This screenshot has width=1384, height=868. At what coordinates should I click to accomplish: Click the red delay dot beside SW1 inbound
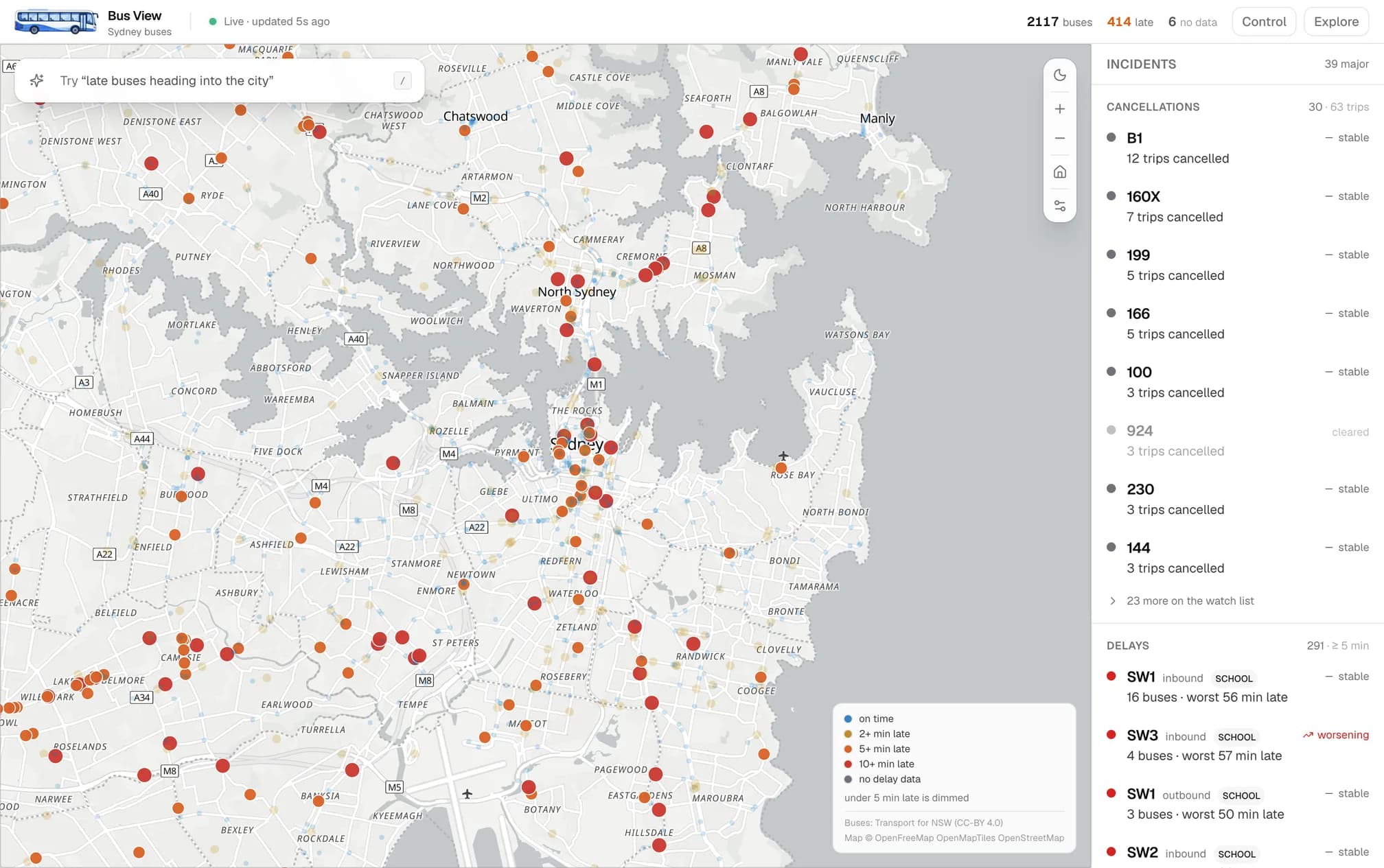[1111, 677]
